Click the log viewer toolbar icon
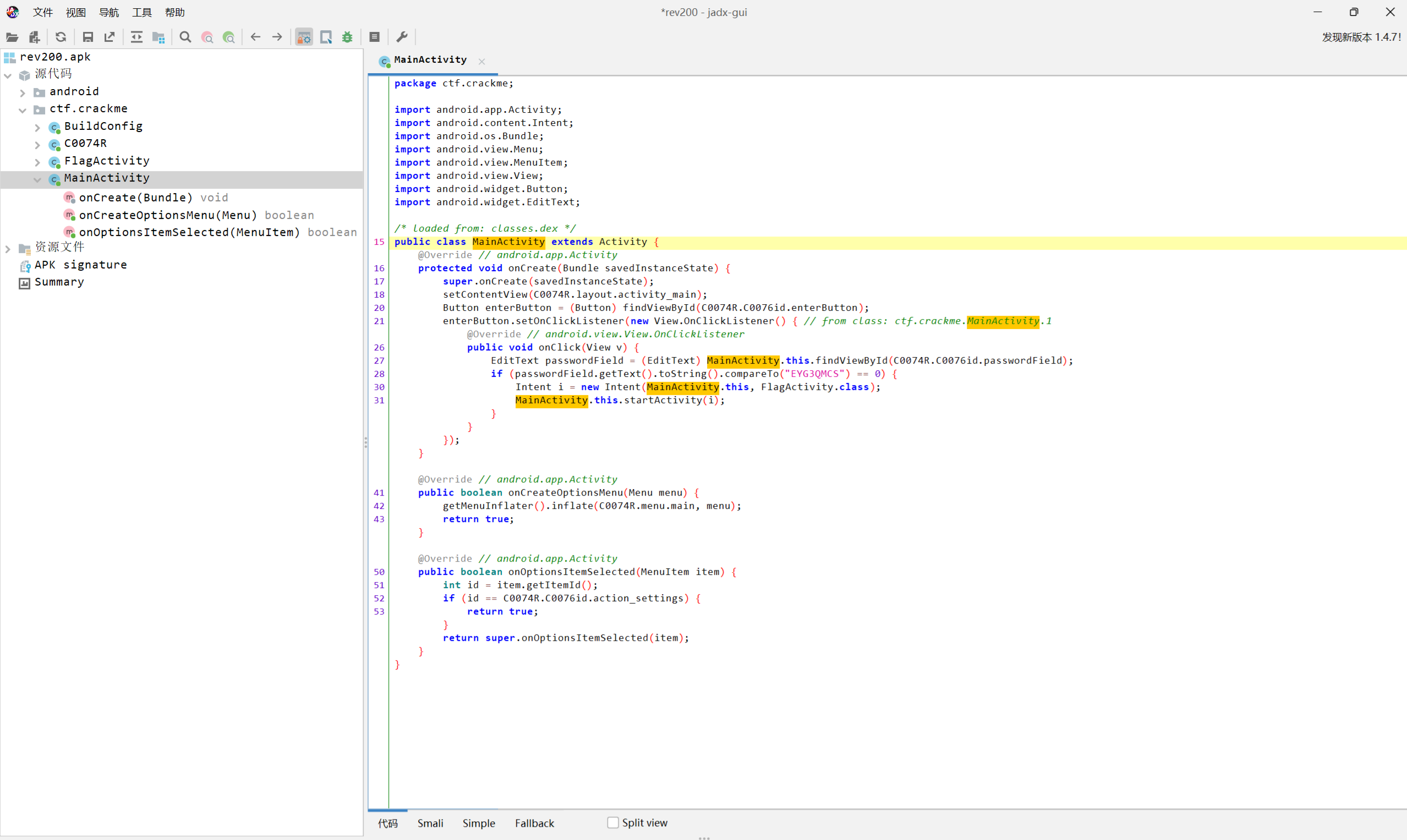This screenshot has height=840, width=1407. 374,37
